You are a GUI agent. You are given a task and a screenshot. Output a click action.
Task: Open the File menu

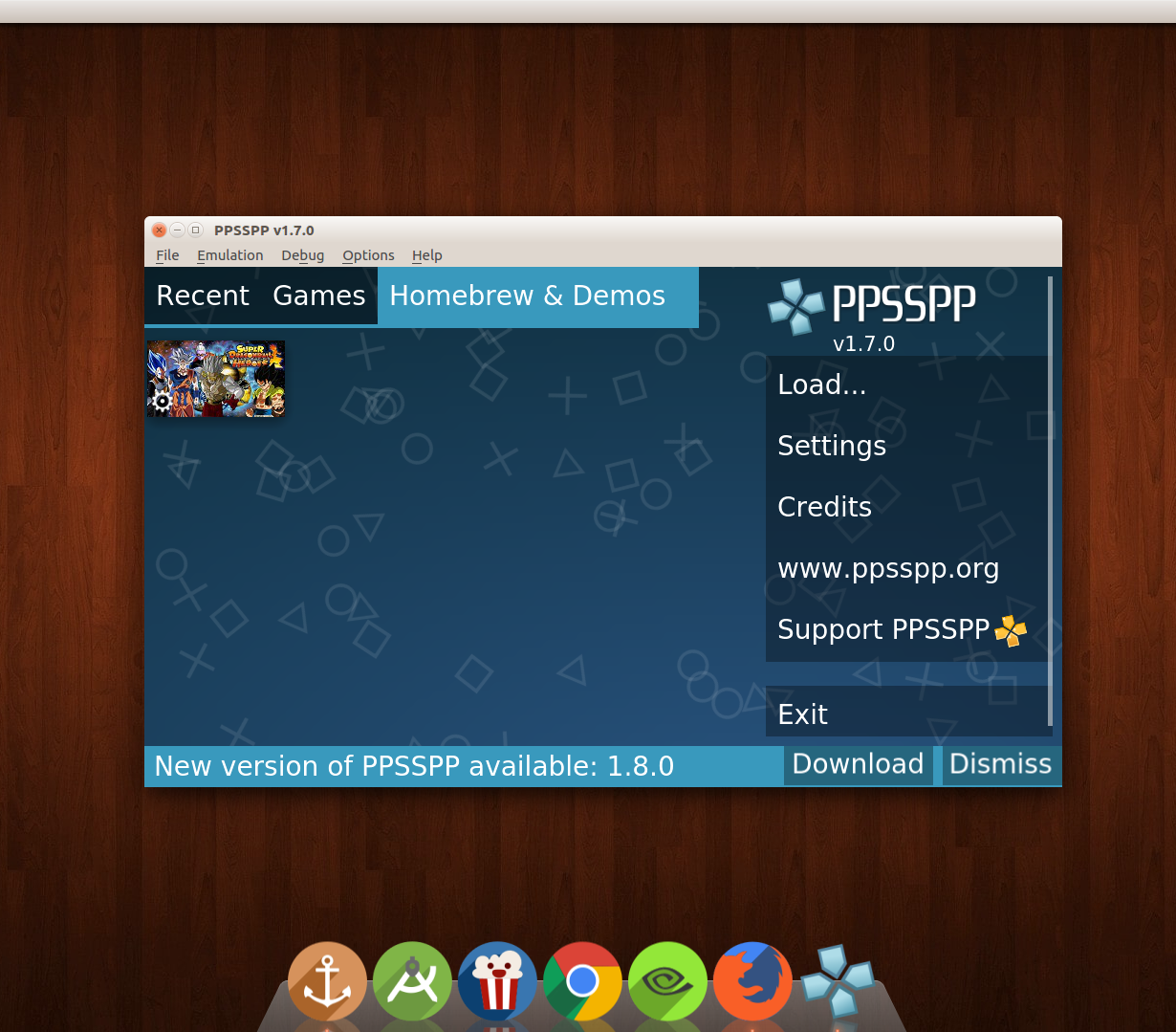167,255
